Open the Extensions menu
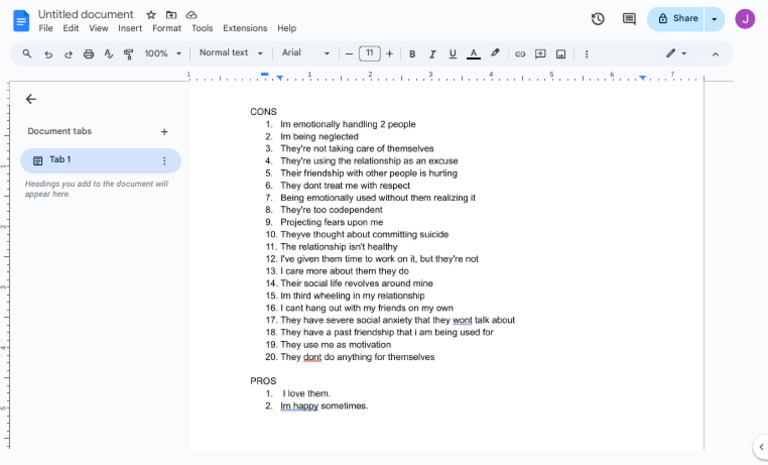This screenshot has width=768, height=465. click(245, 28)
